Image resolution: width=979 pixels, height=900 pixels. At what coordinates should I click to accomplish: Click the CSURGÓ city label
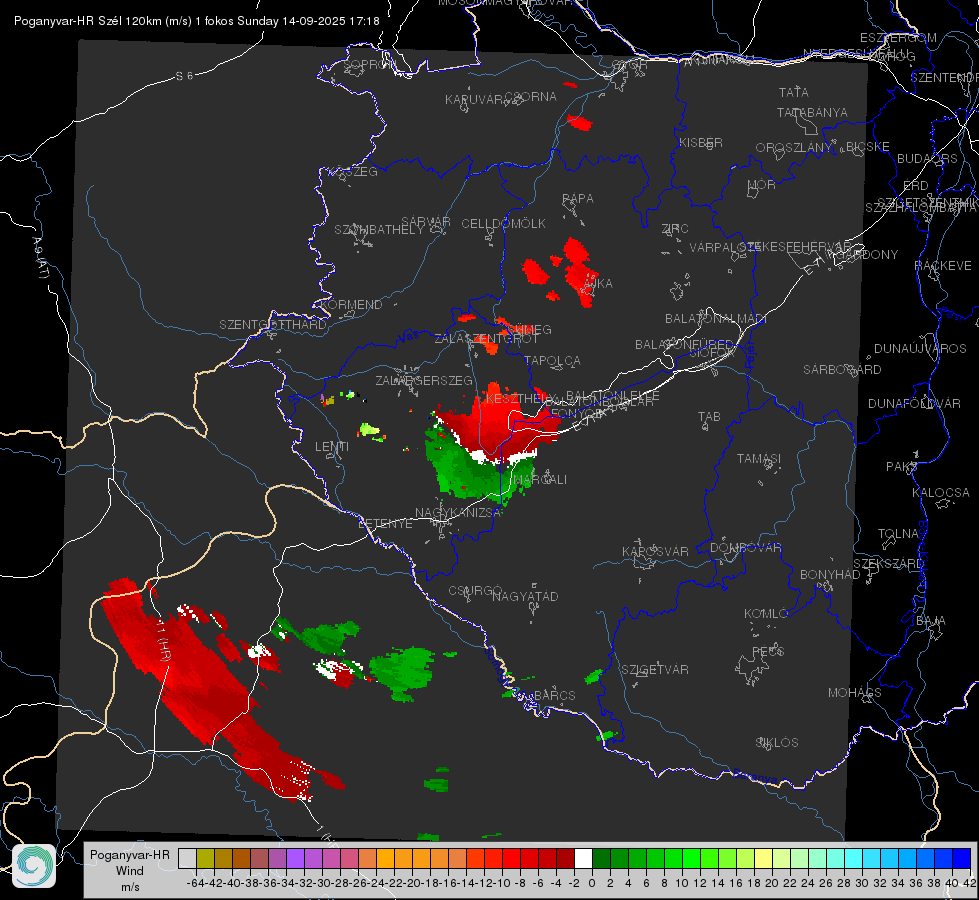(x=475, y=591)
